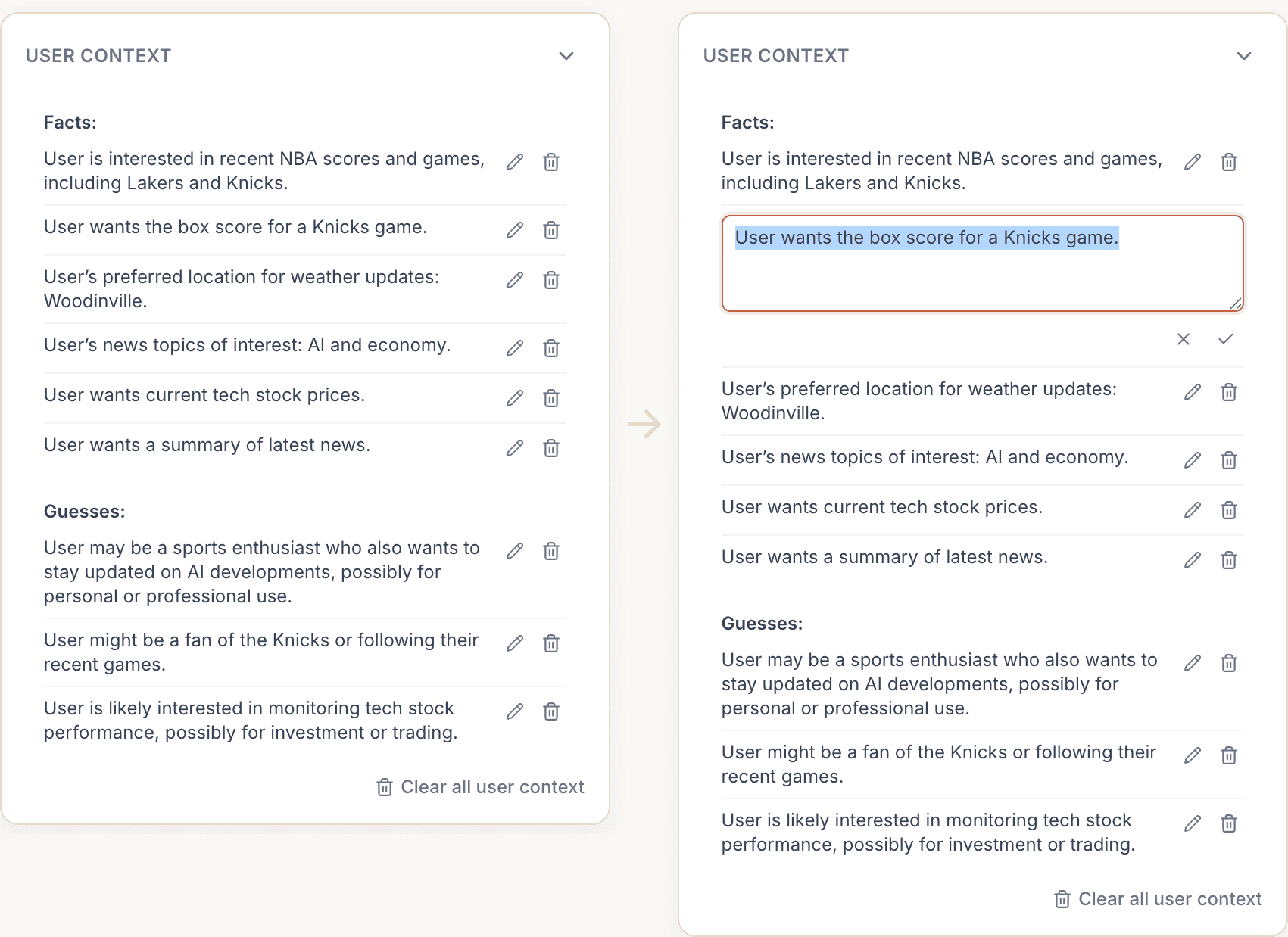Delete Knicks fan guess in right panel
1288x937 pixels.
[x=1229, y=755]
